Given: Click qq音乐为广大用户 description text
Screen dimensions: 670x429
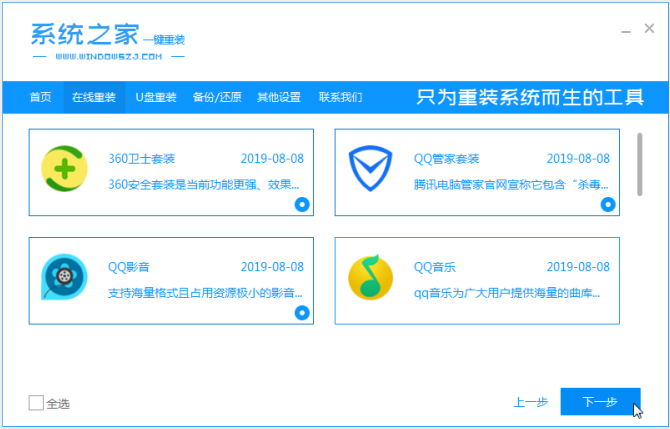Looking at the screenshot, I should pyautogui.click(x=507, y=293).
